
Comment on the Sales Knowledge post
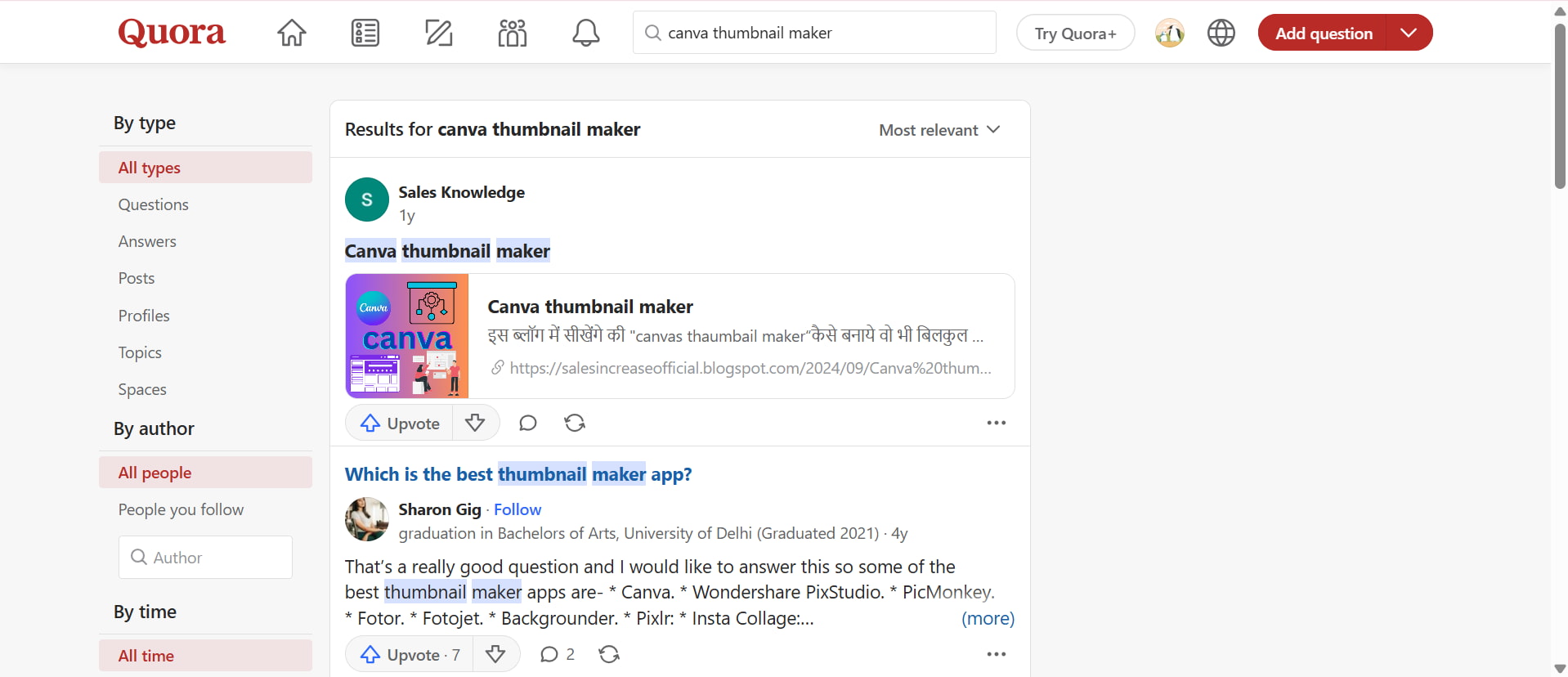click(528, 423)
